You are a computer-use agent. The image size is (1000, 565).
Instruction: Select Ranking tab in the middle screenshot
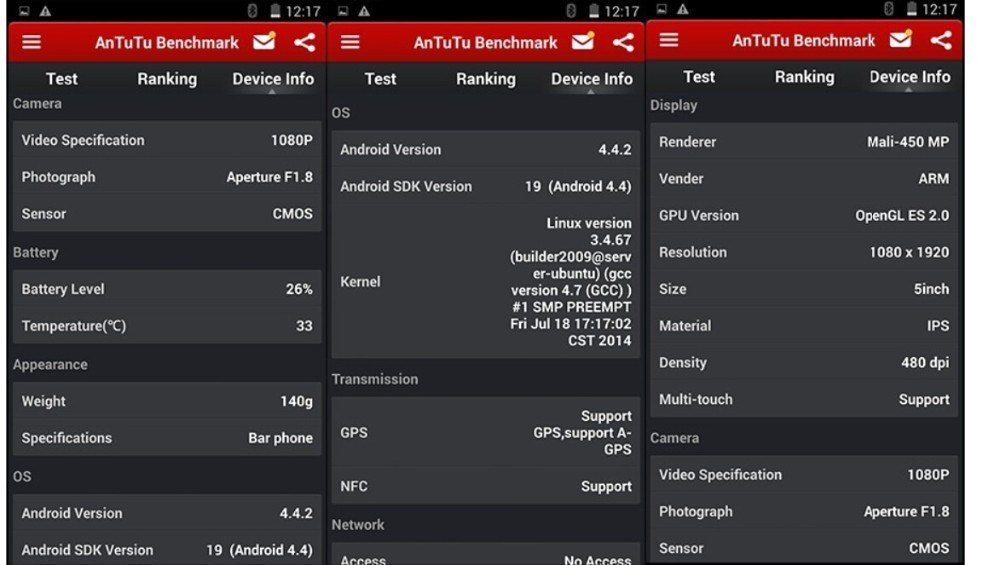pyautogui.click(x=485, y=79)
